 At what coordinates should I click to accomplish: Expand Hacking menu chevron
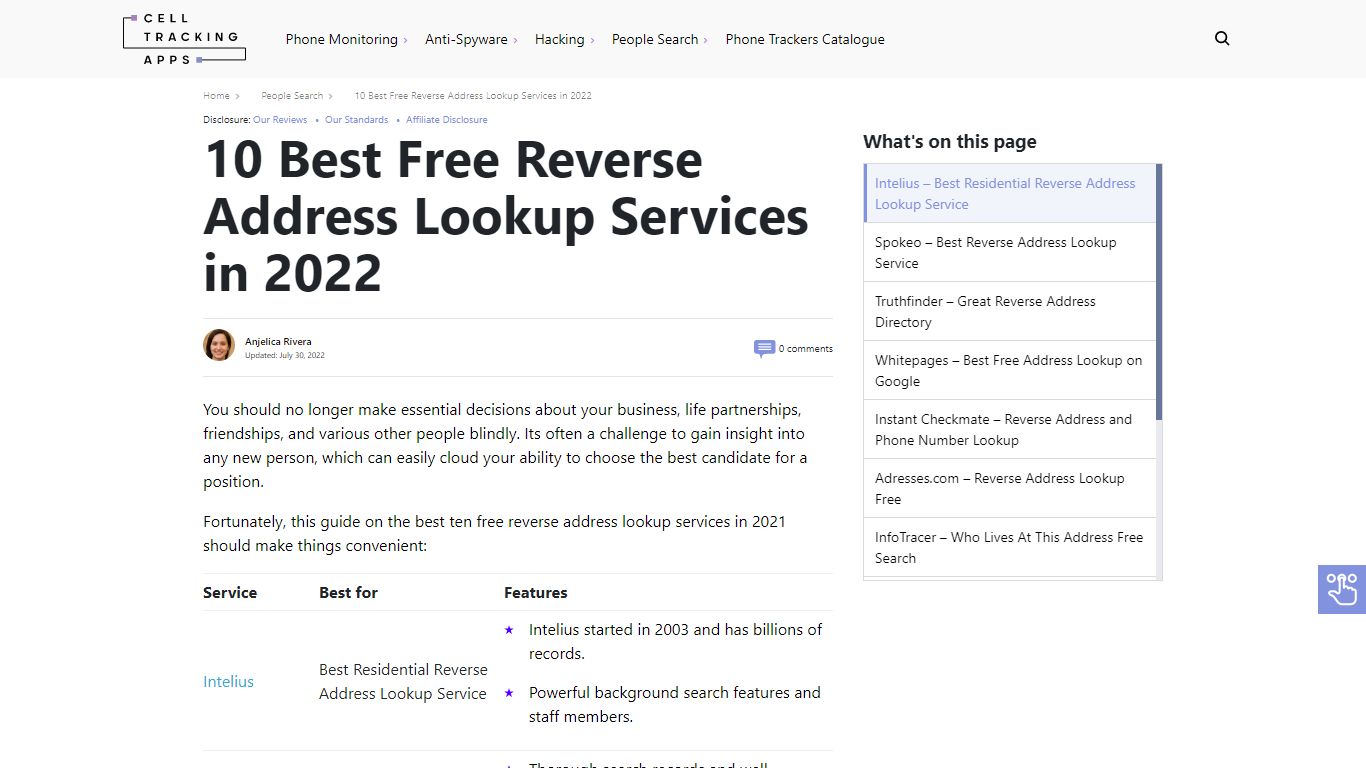tap(592, 40)
